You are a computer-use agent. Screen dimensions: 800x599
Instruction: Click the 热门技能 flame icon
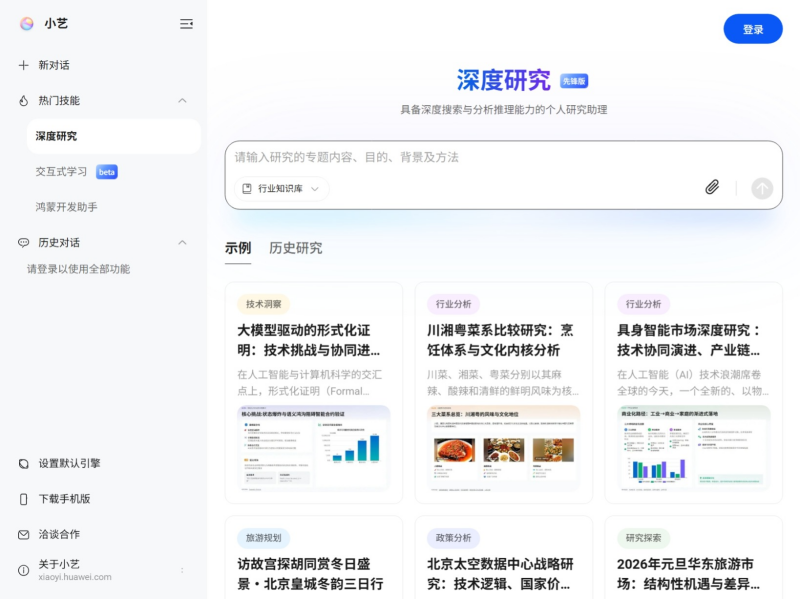click(x=22, y=100)
